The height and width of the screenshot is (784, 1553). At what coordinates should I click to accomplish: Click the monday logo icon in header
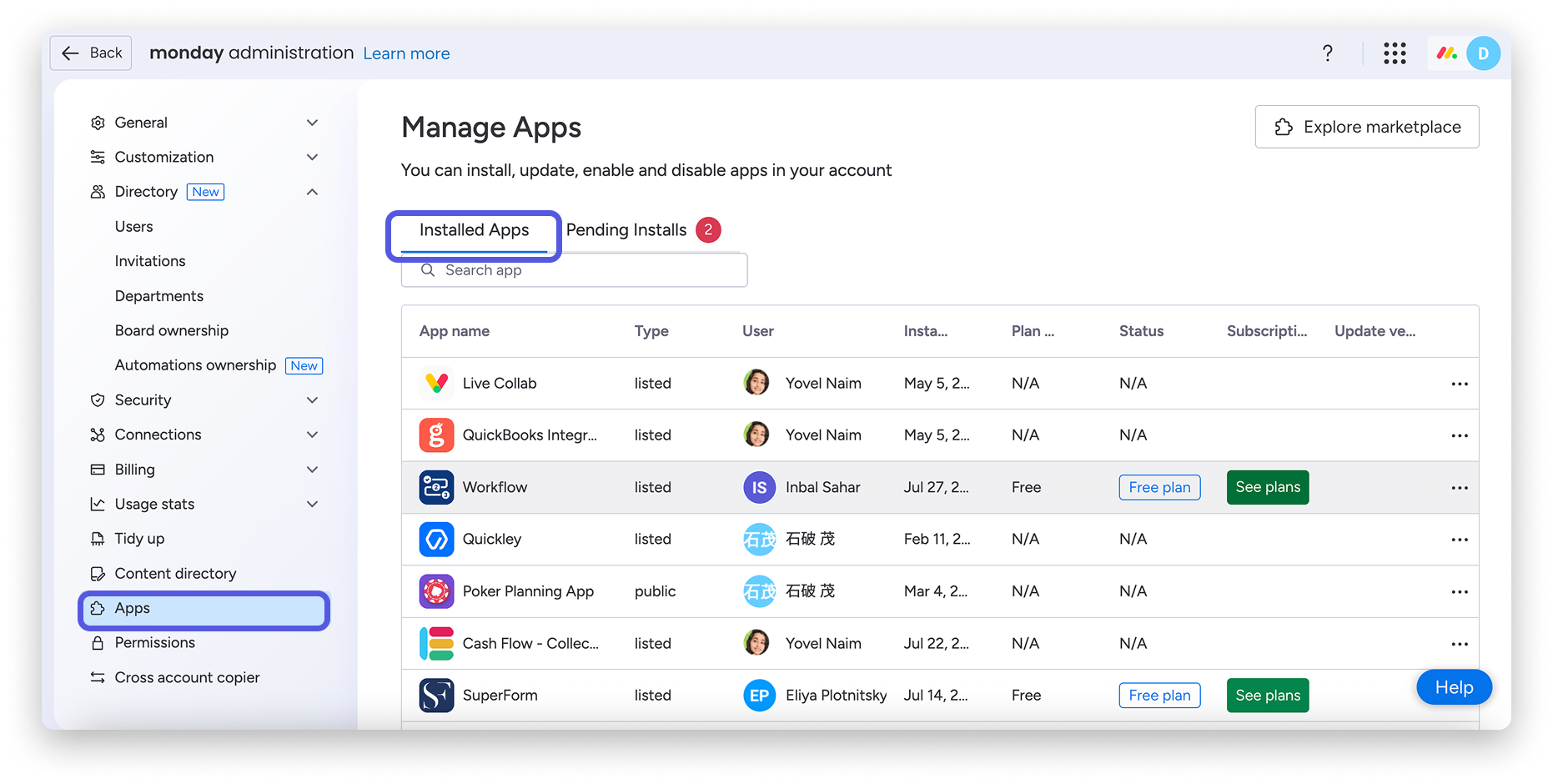pos(1447,53)
